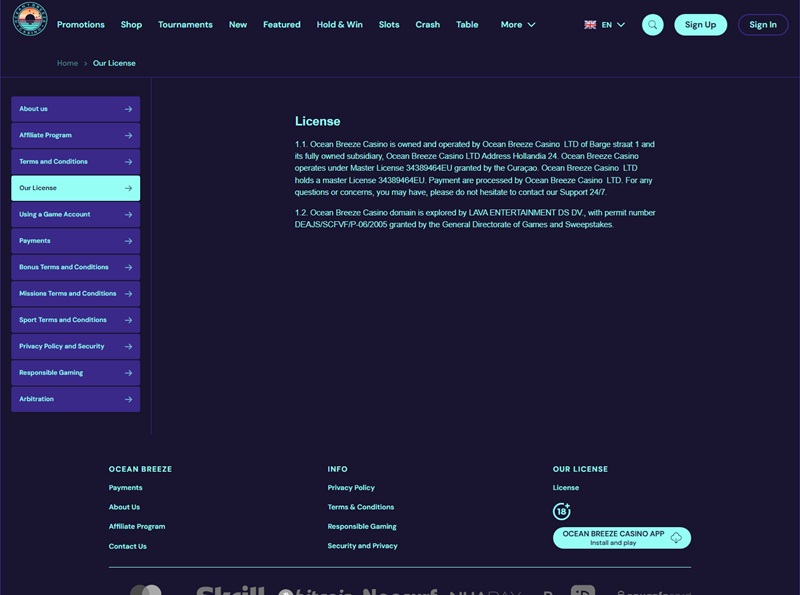Click the Ocean Breeze Casino logo
This screenshot has height=595, width=800.
click(x=30, y=19)
